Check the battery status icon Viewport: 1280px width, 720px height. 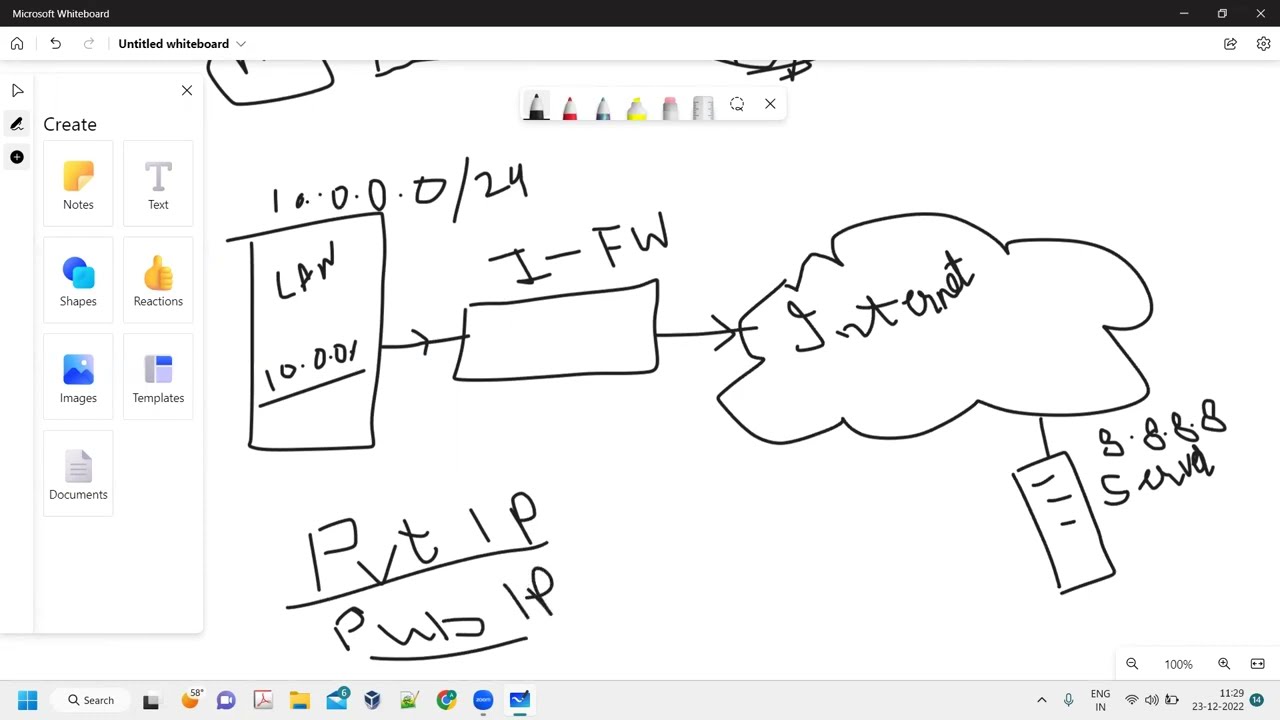[1172, 700]
